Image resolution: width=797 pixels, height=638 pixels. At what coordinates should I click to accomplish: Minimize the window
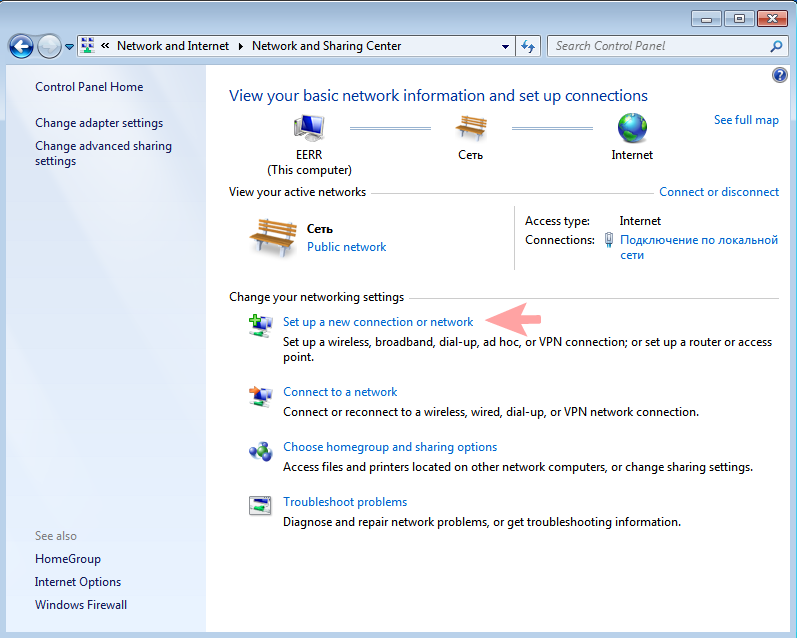(706, 19)
